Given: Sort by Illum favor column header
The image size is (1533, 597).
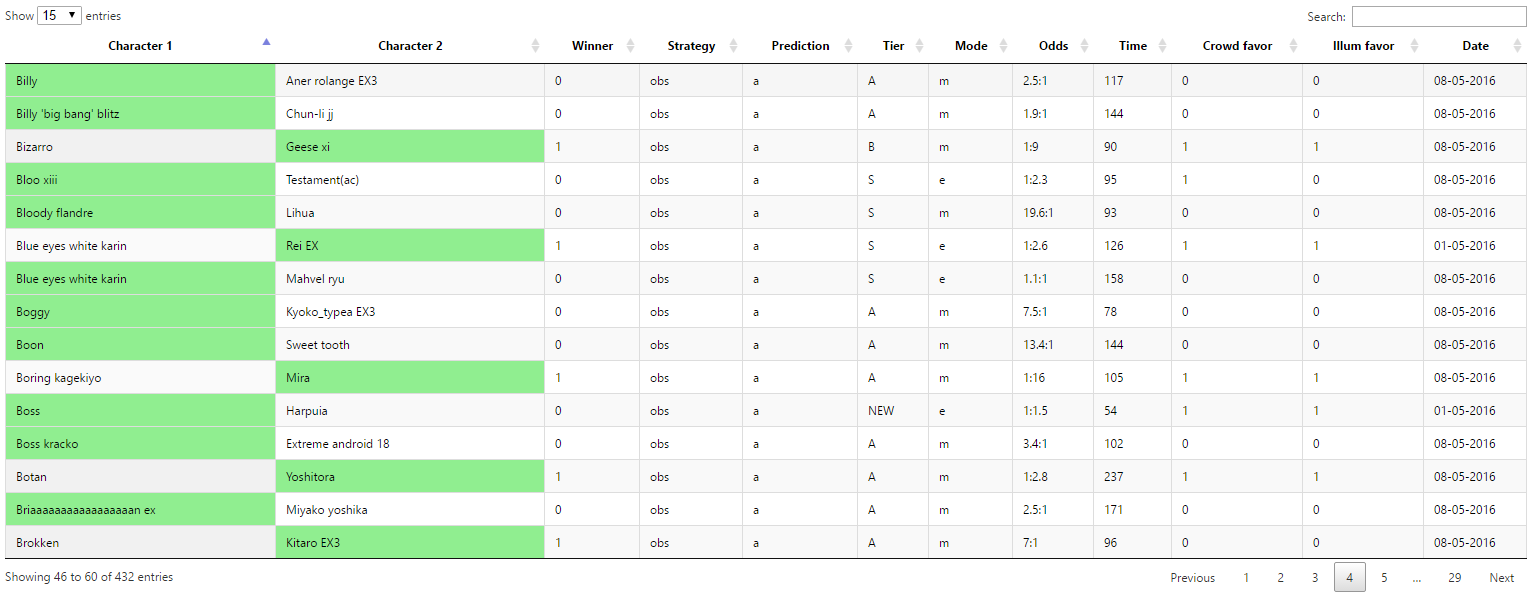Looking at the screenshot, I should (x=1363, y=46).
